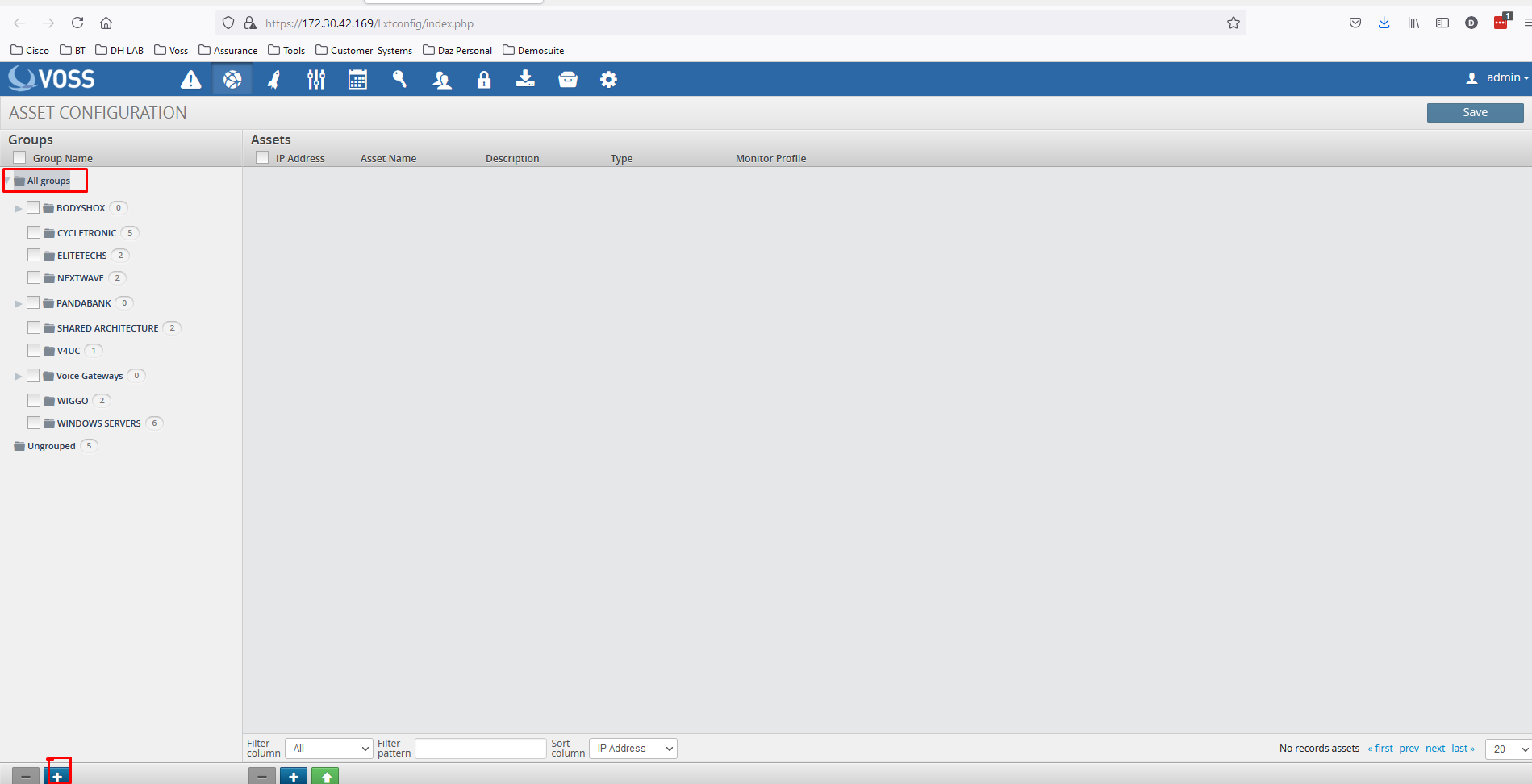Image resolution: width=1532 pixels, height=784 pixels.
Task: Select the Ungrouped folder in groups tree
Action: (x=51, y=446)
